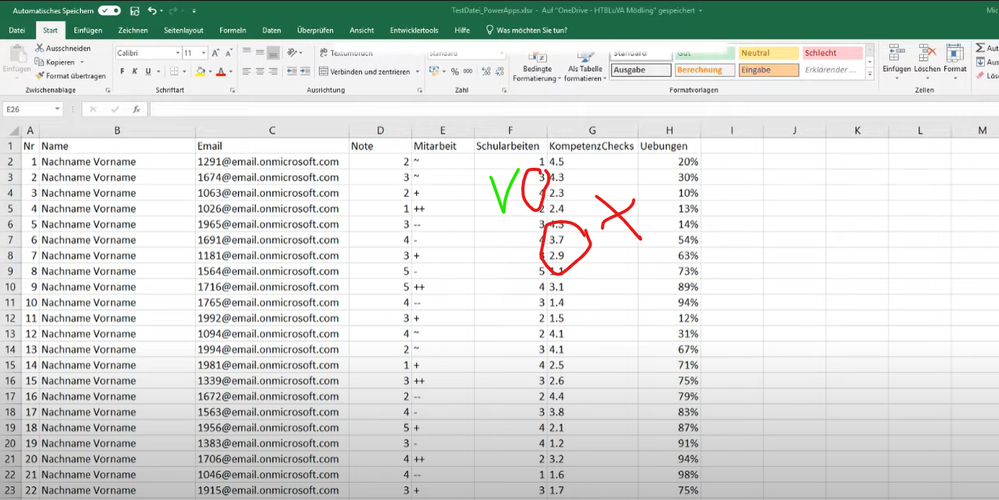Toggle Automatisches Speichern switch
999x500 pixels.
tap(109, 11)
